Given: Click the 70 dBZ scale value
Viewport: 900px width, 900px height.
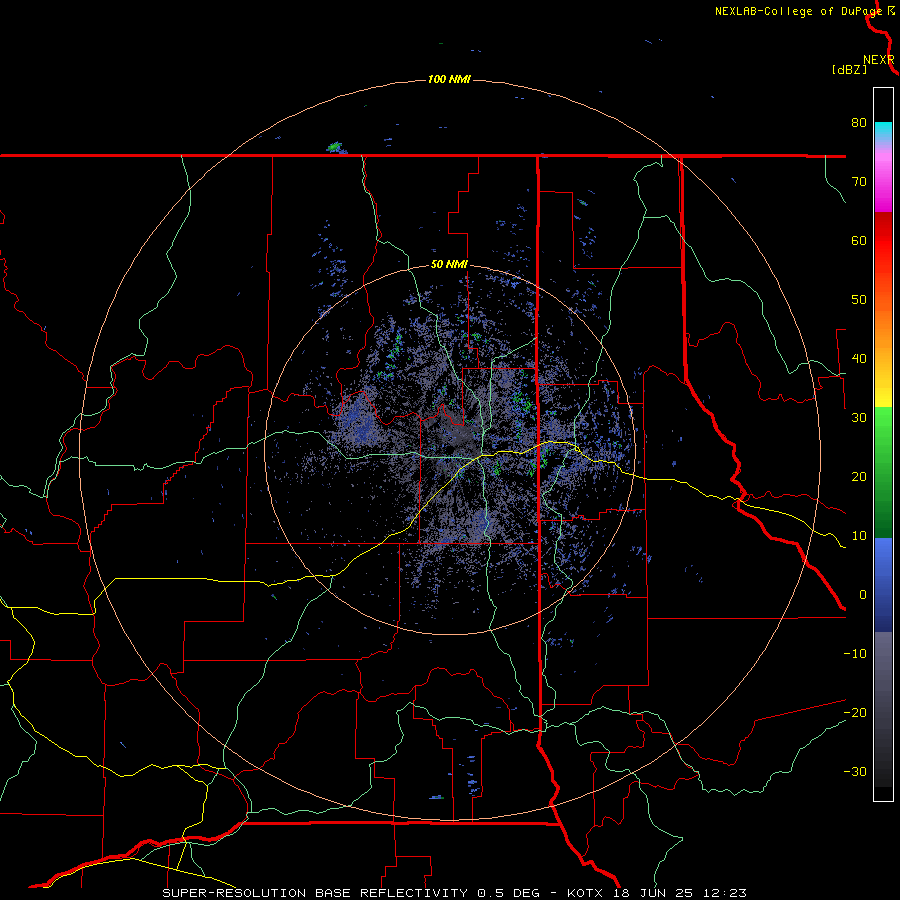Looking at the screenshot, I should (859, 182).
